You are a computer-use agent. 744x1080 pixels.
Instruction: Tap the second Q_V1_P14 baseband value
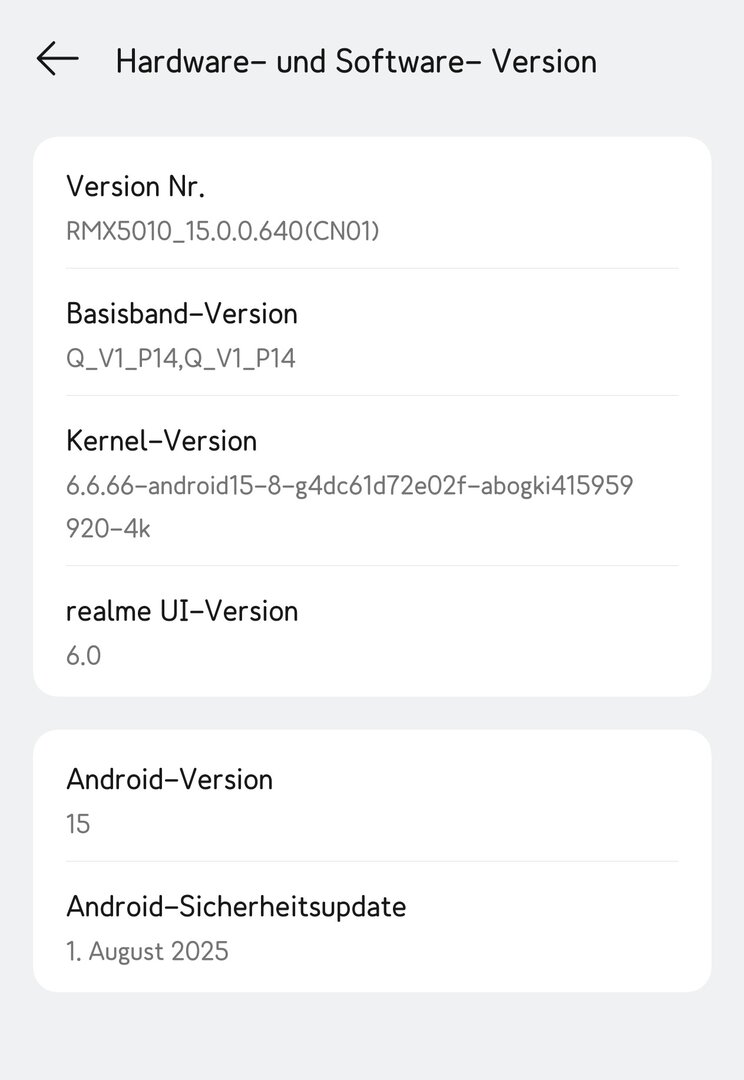(240, 358)
